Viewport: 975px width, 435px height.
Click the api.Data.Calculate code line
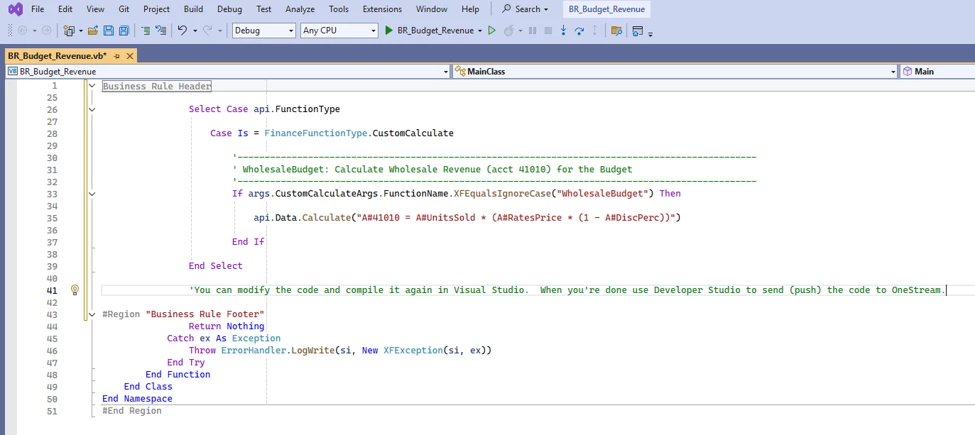pos(468,218)
